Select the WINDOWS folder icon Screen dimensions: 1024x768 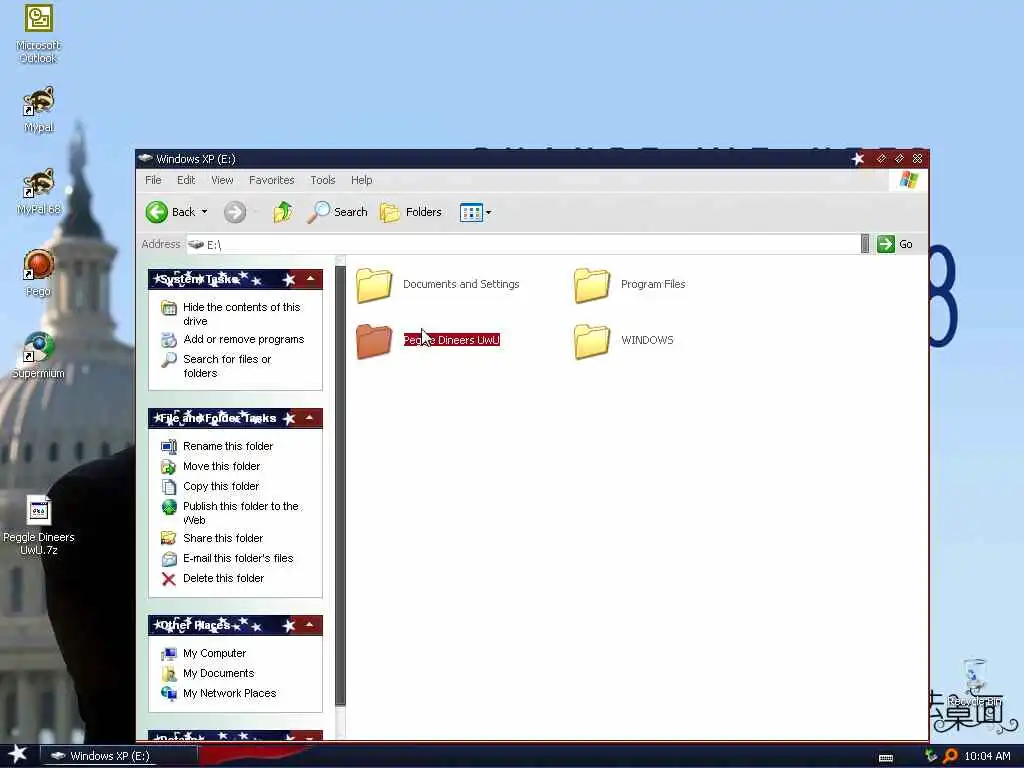pos(592,342)
